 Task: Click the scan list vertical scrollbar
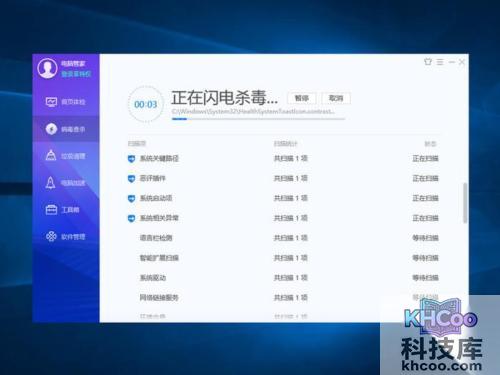tap(465, 203)
